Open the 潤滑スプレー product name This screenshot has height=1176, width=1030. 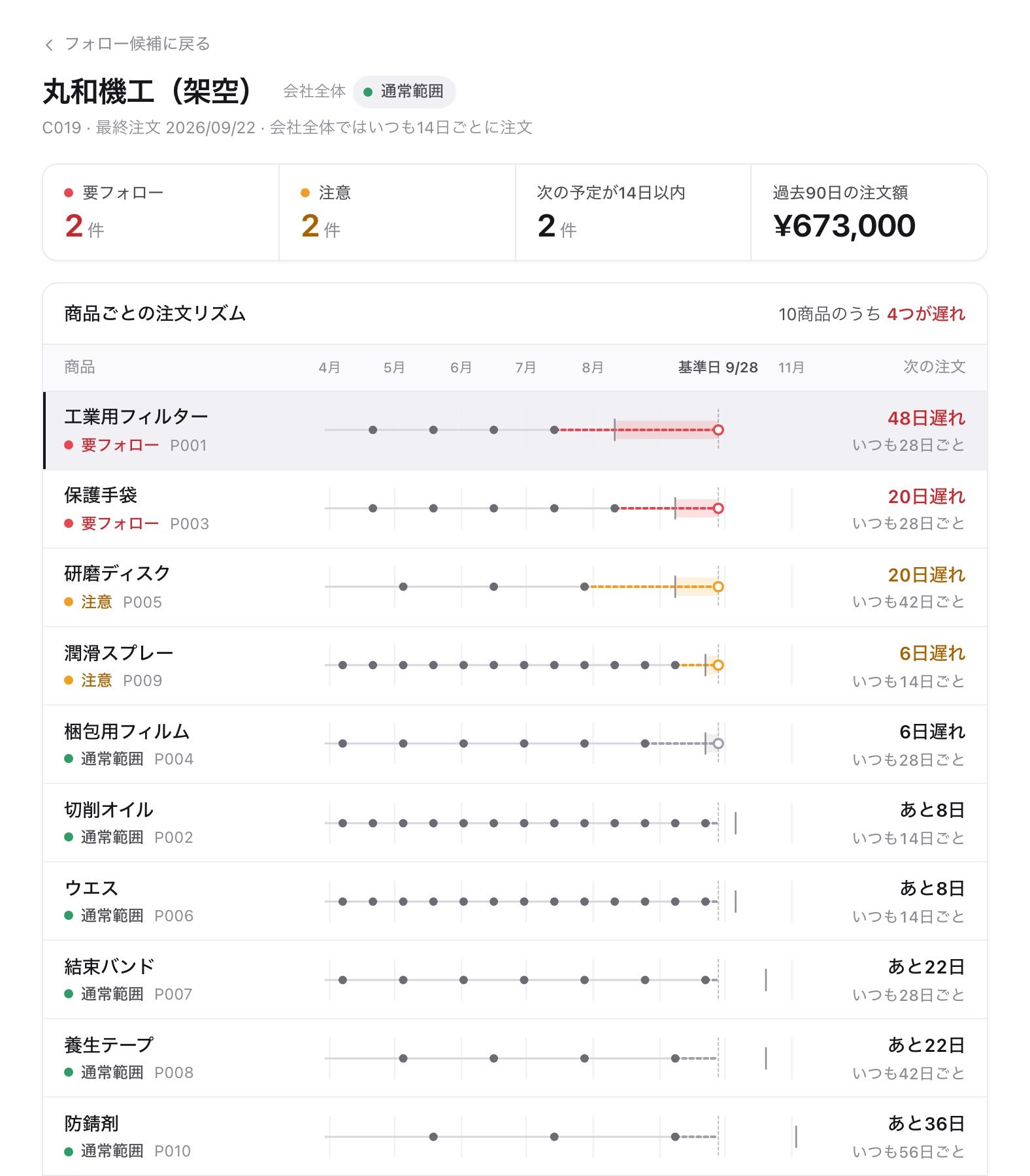click(x=118, y=652)
